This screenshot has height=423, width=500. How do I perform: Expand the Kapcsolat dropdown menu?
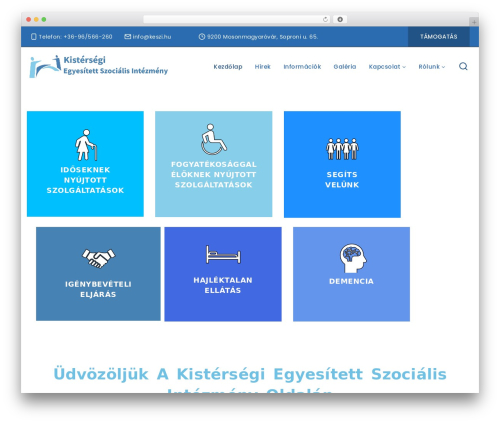click(387, 67)
